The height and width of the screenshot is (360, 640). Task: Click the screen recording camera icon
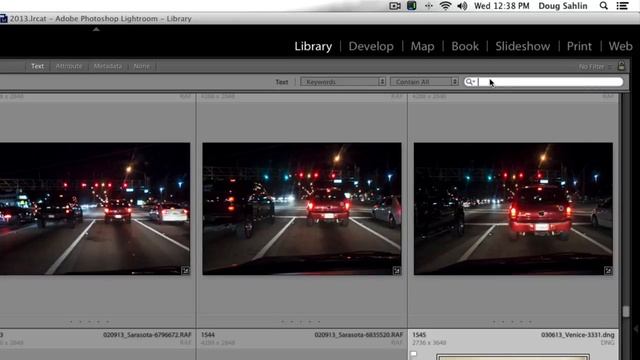[395, 6]
